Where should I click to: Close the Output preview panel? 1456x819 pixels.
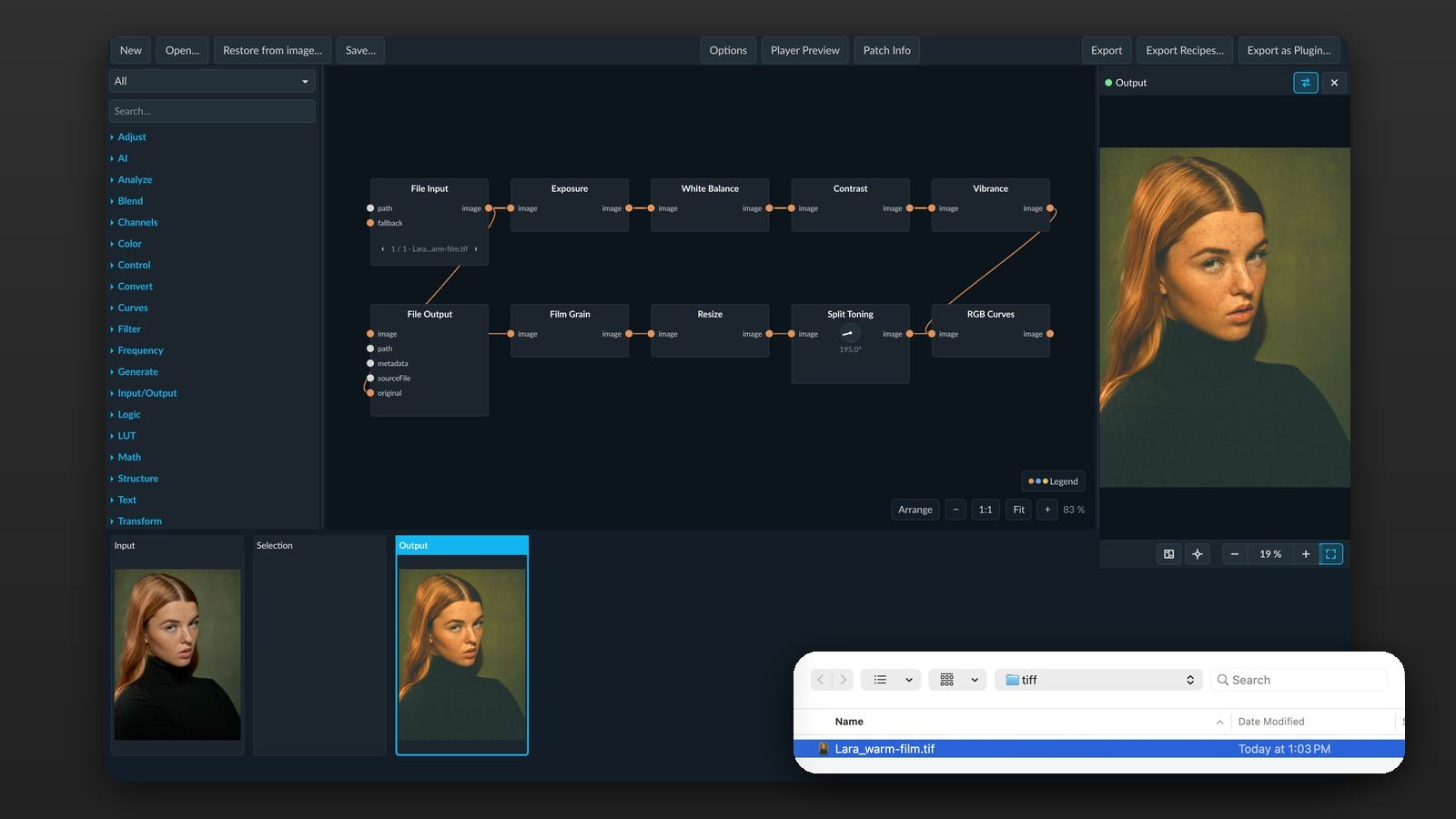coord(1334,83)
